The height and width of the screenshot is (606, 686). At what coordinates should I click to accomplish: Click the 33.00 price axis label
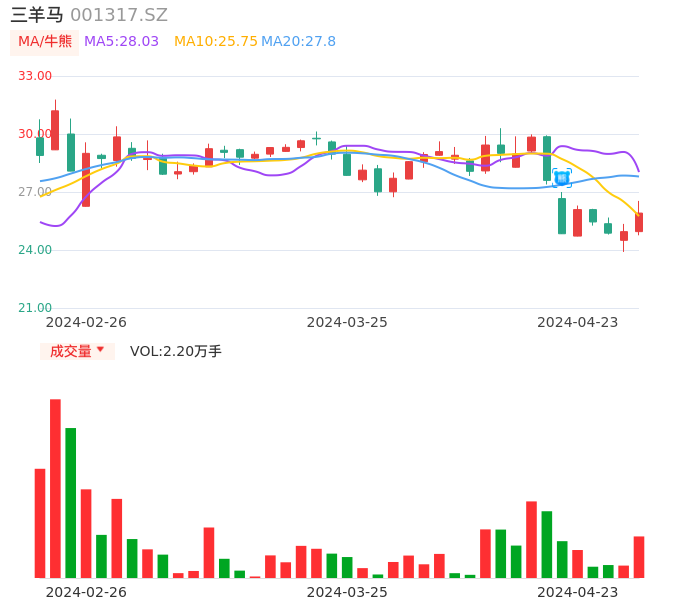(x=36, y=76)
